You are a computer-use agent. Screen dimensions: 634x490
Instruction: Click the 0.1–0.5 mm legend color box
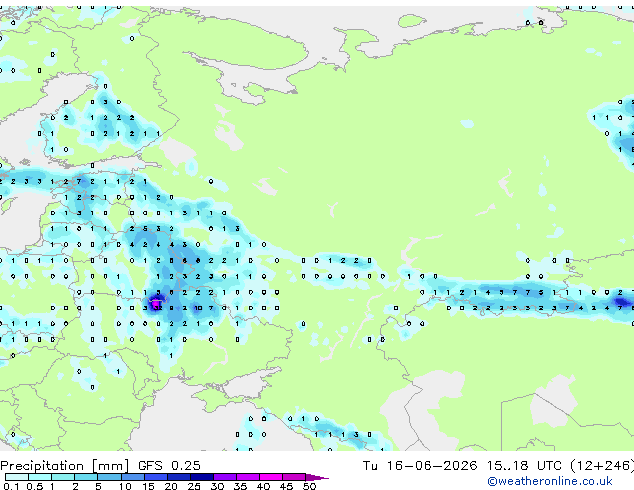tap(17, 477)
